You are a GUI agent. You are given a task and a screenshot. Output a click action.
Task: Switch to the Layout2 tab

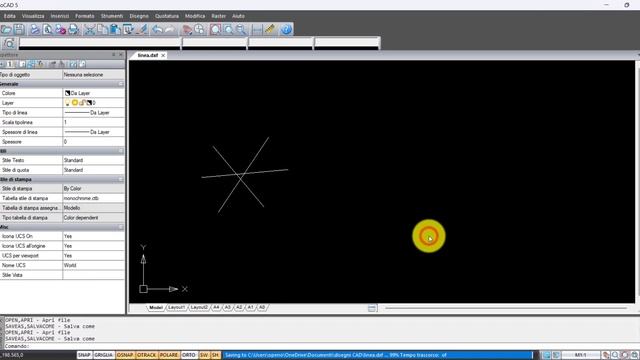coord(199,307)
